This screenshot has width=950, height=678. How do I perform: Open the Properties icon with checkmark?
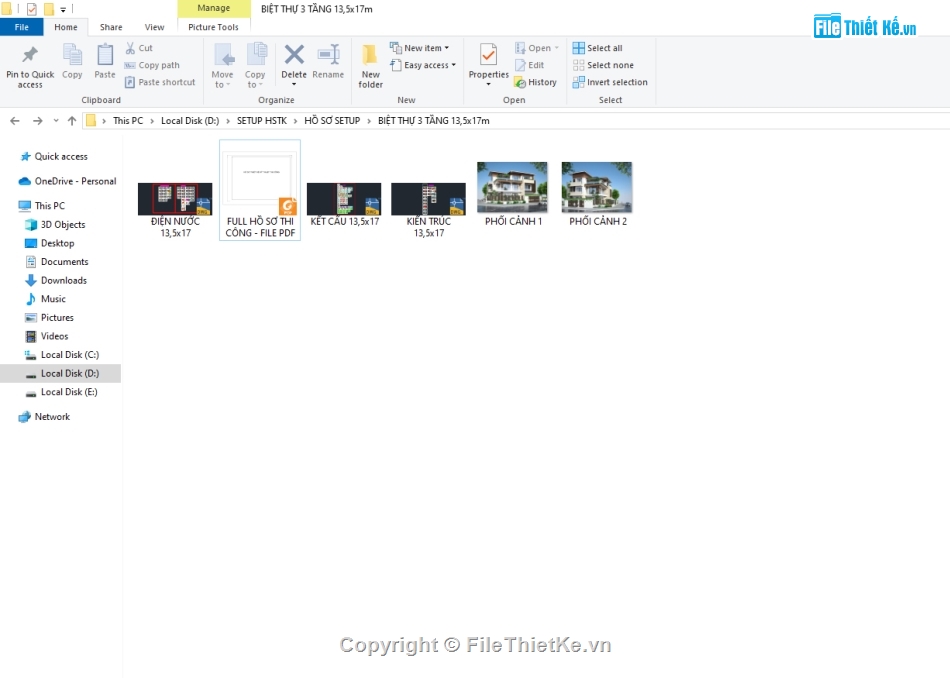click(x=488, y=56)
